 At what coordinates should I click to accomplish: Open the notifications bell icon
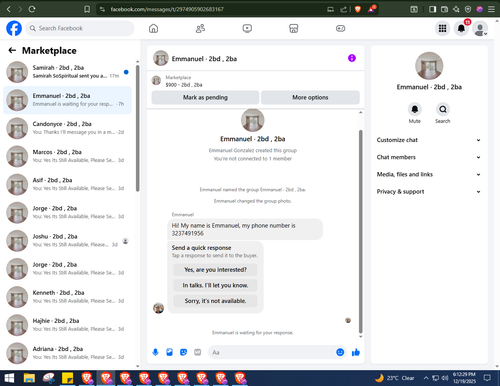pos(461,29)
